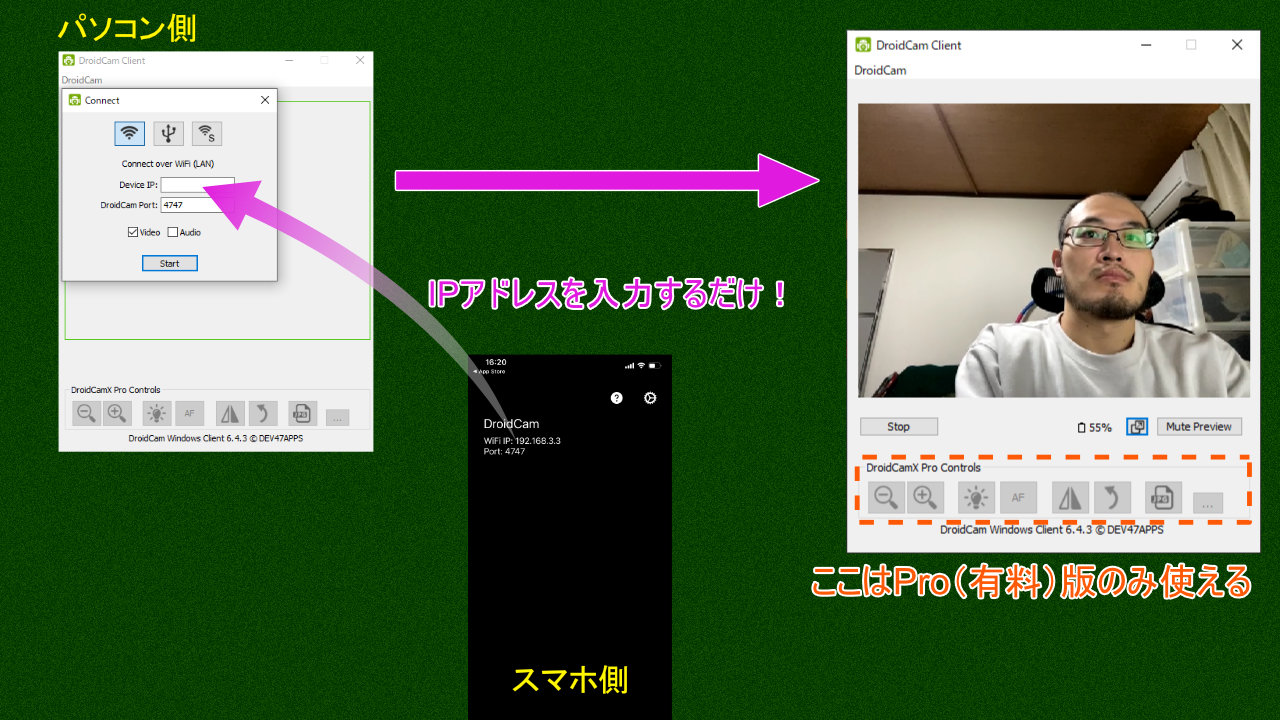Click the mirror flip icon in the right window

(1071, 497)
